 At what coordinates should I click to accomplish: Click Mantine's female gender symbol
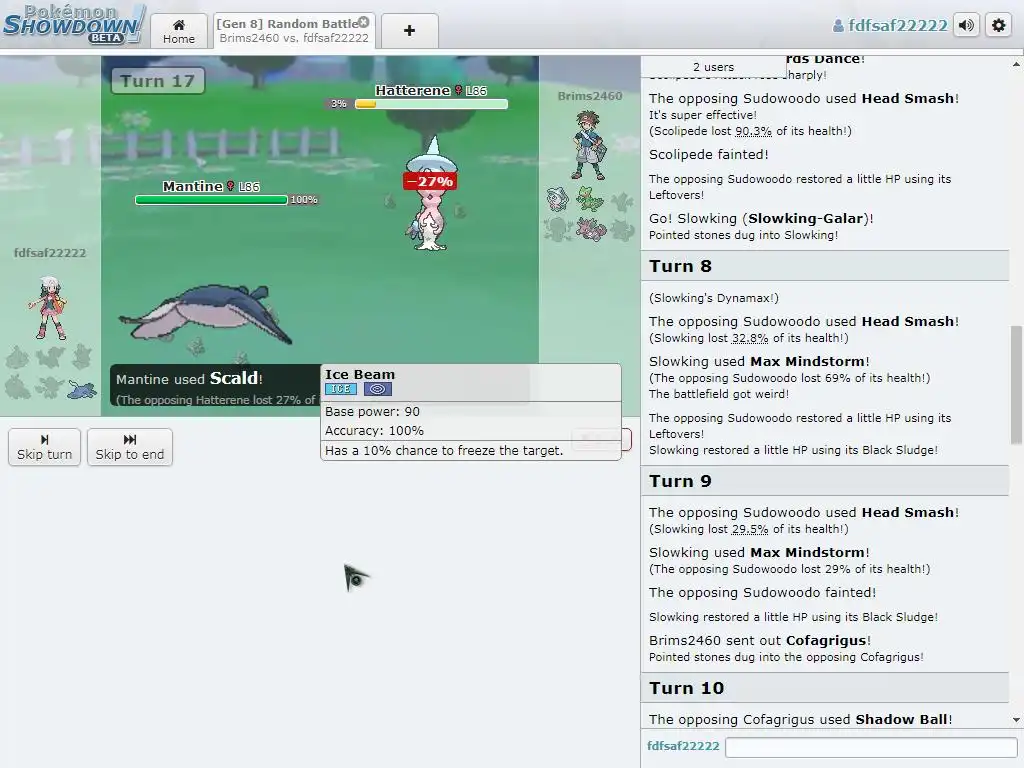click(x=230, y=186)
